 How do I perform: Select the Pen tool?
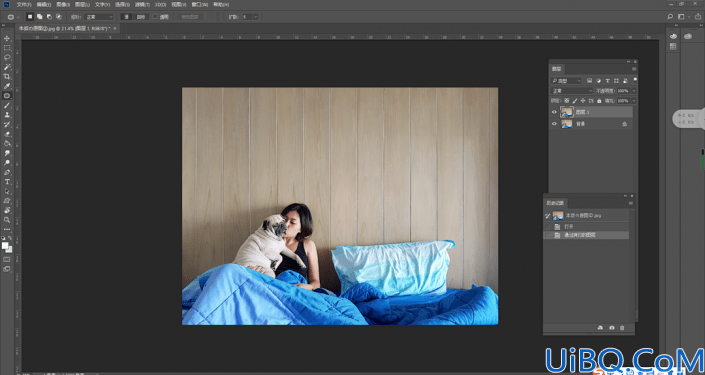[x=7, y=172]
